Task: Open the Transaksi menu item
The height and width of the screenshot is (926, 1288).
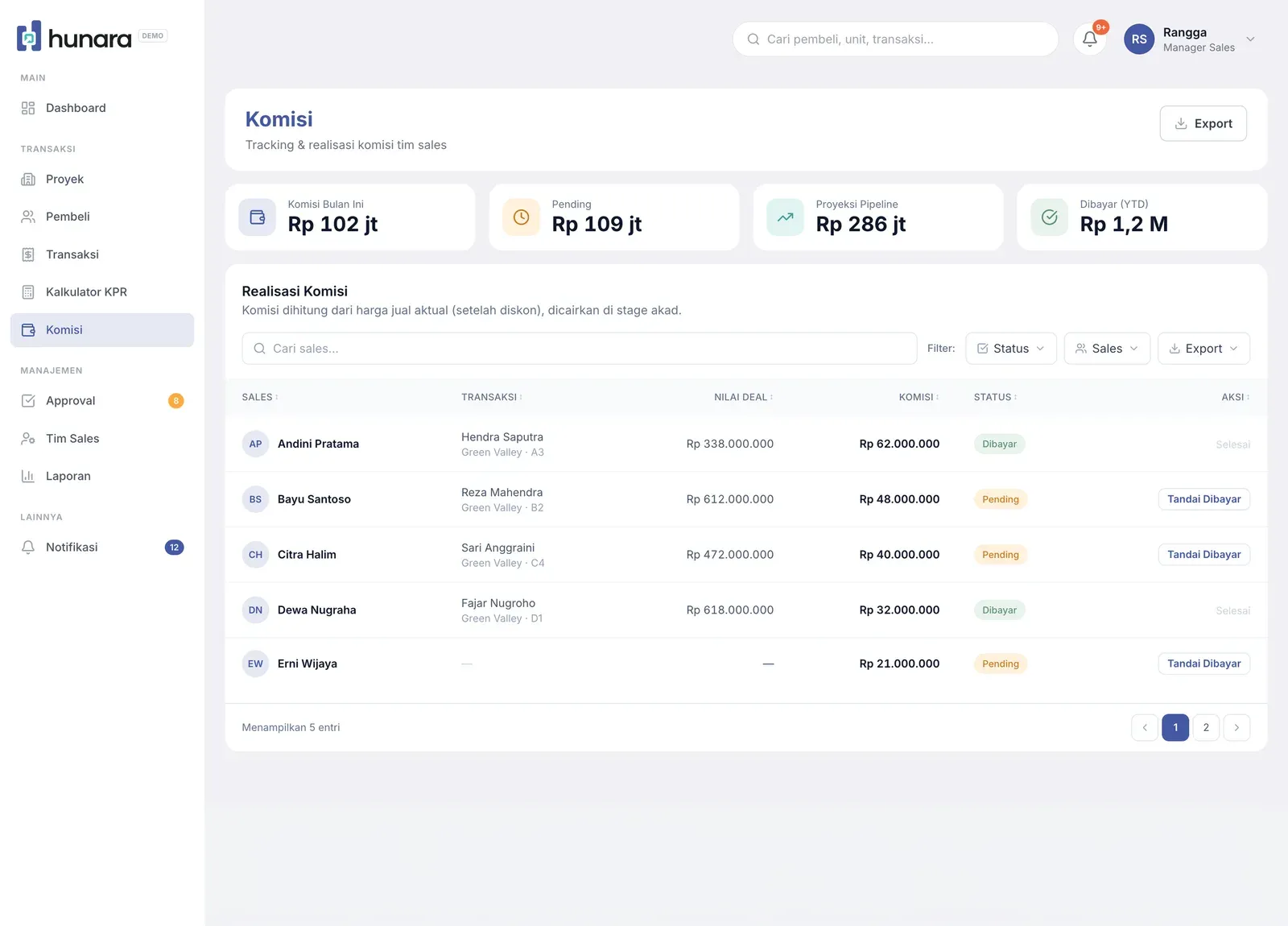Action: tap(102, 254)
